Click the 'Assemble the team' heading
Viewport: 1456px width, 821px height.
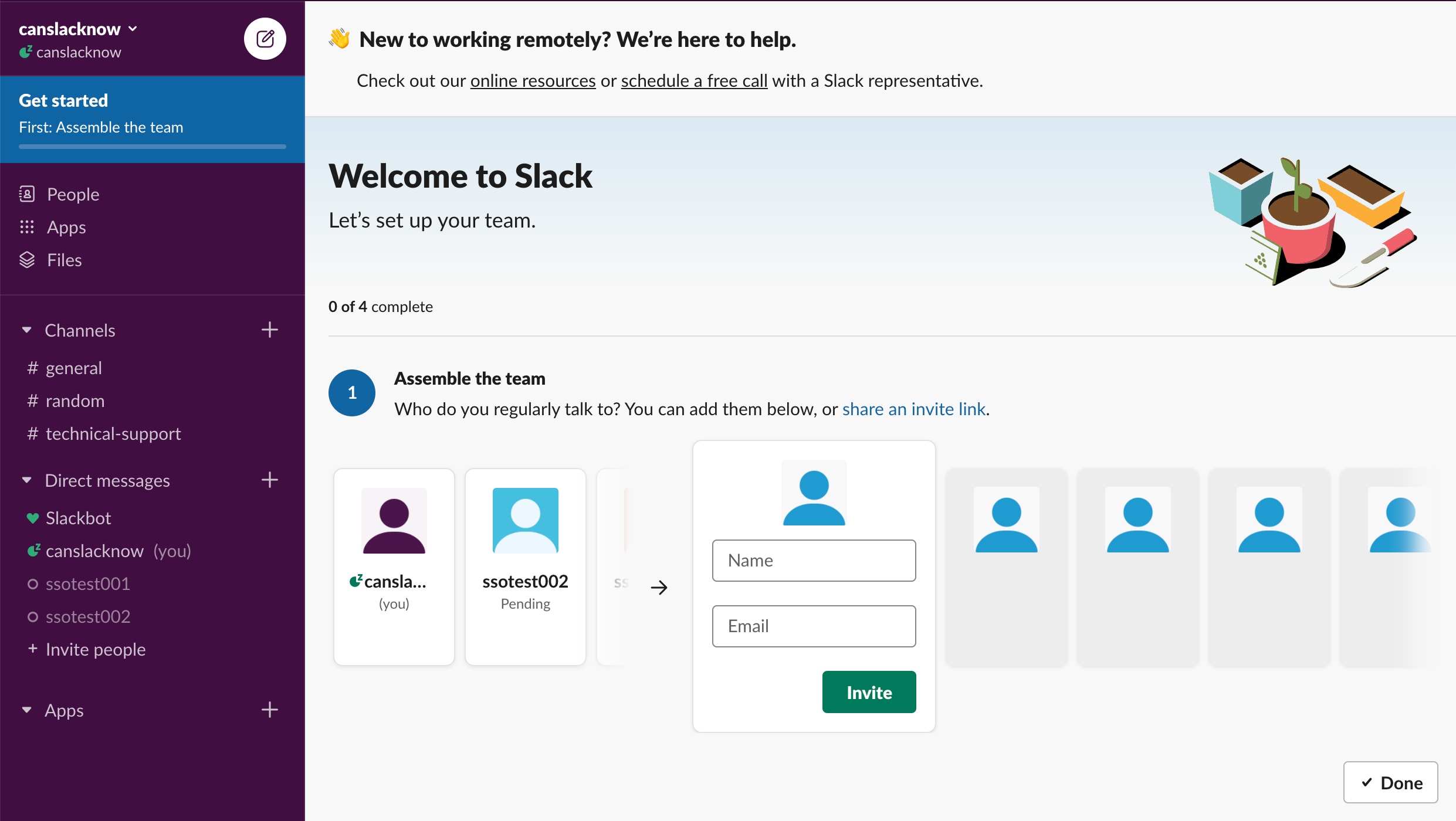point(470,378)
